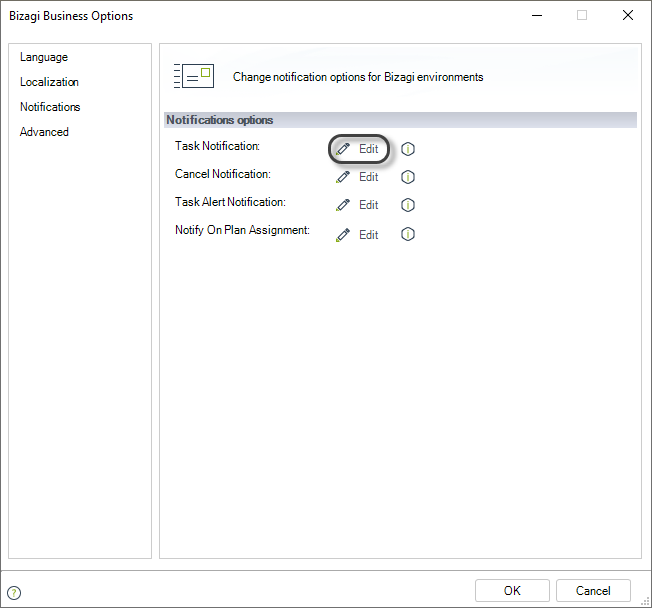Screen dimensions: 652x608
Task: Click the Edit button for Cancel Notification
Action: [358, 177]
